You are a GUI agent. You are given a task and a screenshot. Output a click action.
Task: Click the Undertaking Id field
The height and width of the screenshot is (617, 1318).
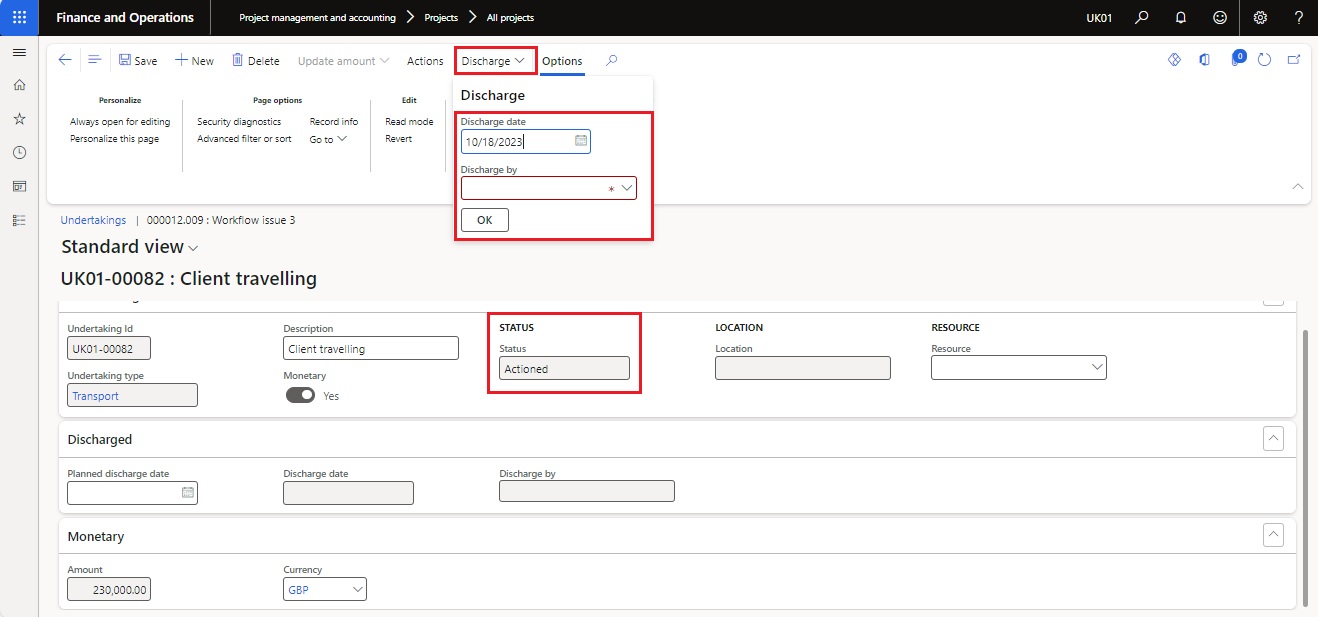click(x=109, y=348)
